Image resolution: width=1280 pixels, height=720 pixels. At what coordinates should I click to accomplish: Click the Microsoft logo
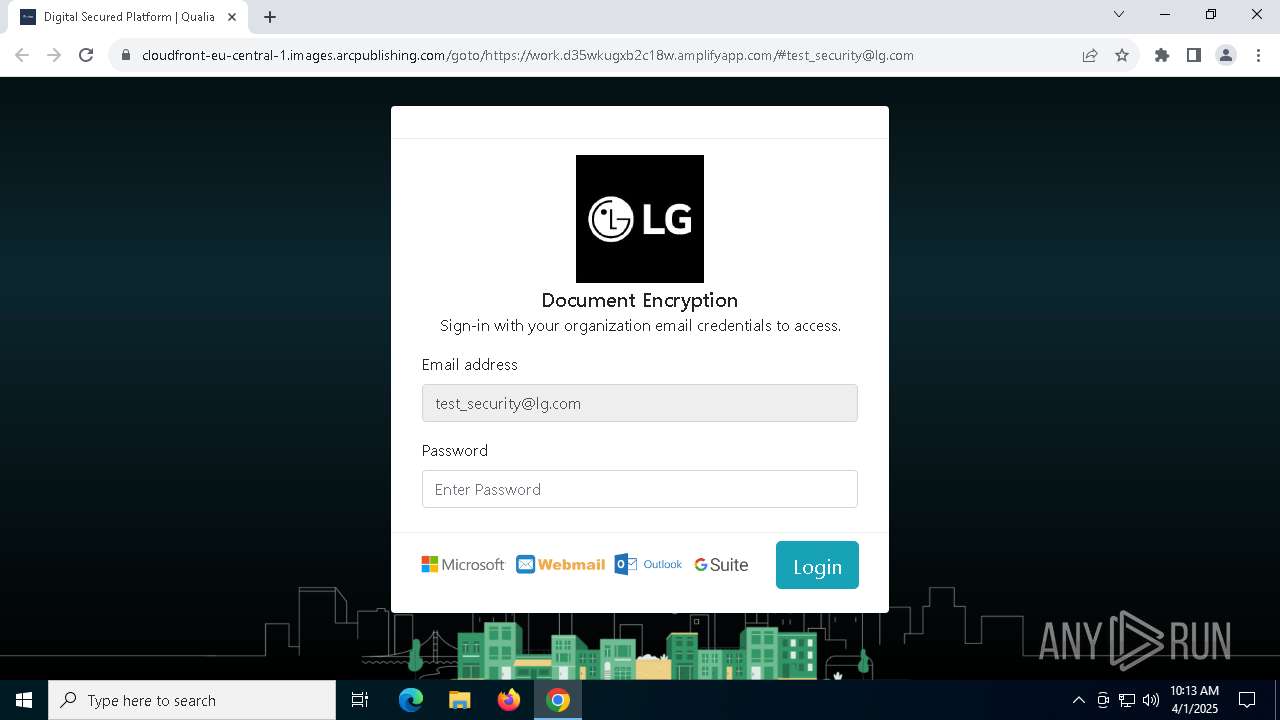[x=463, y=565]
